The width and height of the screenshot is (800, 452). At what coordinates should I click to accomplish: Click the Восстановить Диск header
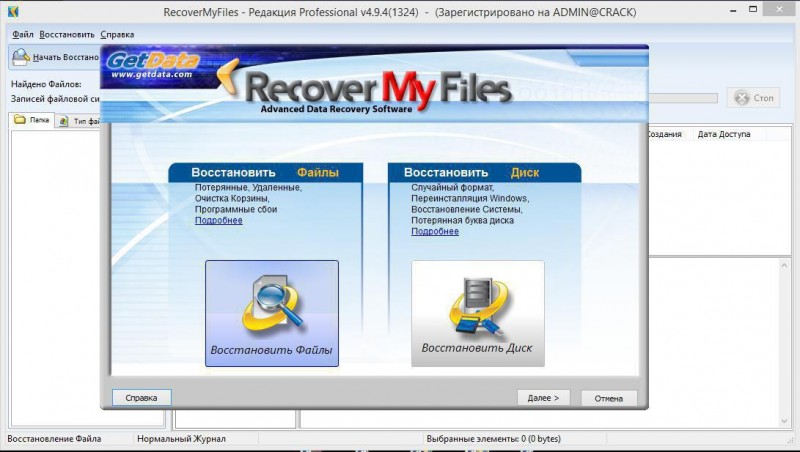[x=484, y=172]
